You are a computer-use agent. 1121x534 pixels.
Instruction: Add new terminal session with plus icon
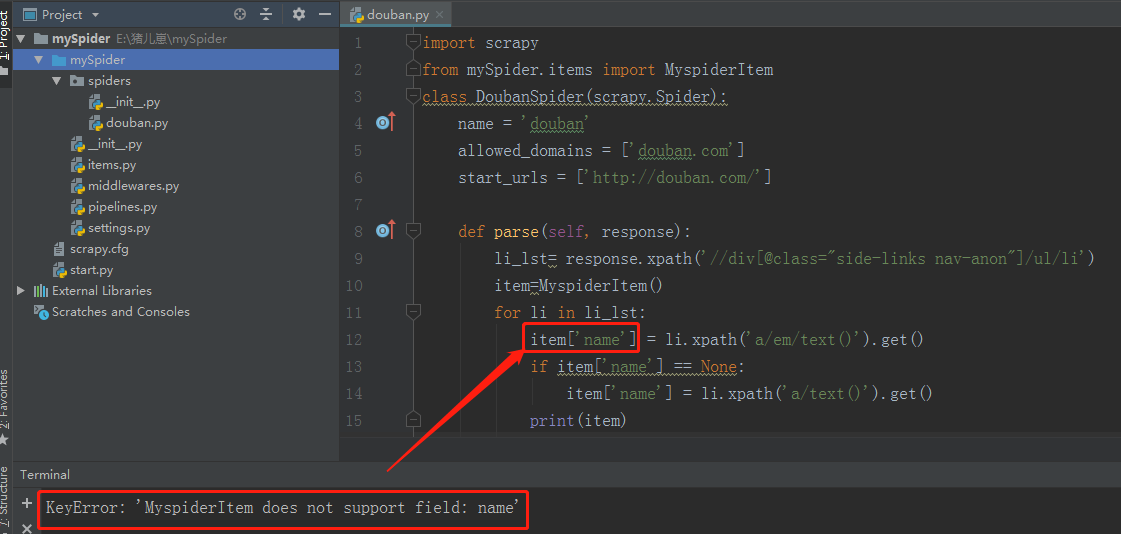(x=27, y=503)
